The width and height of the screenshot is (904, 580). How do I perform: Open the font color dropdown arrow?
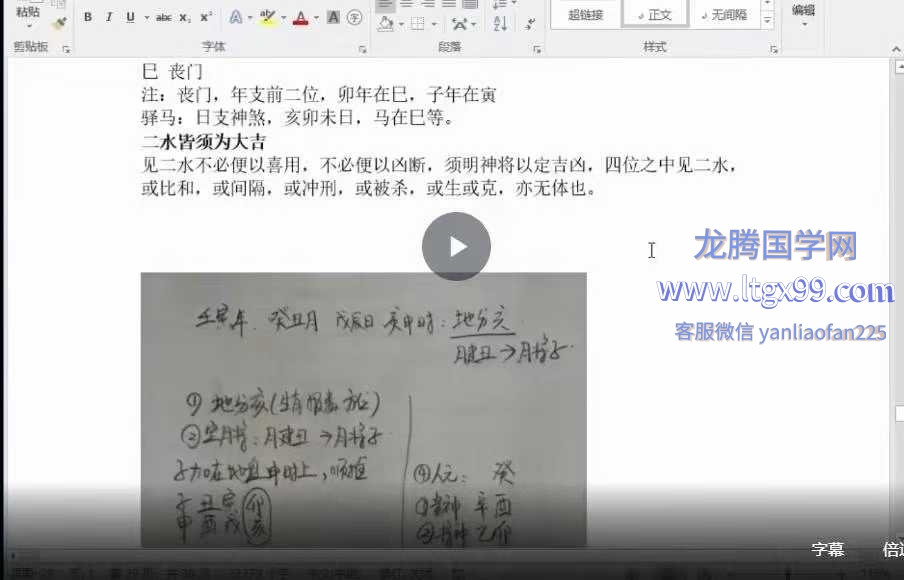pos(317,18)
